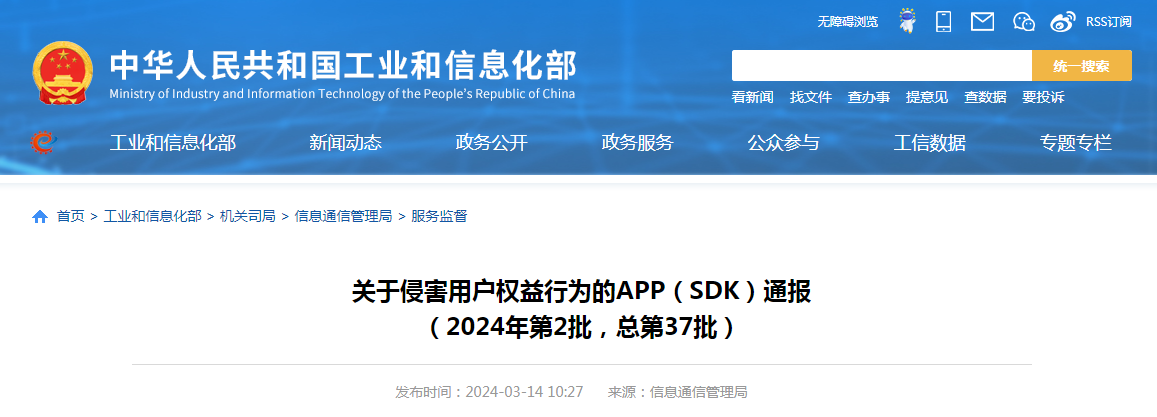Click the 无障碍浏览 link
The height and width of the screenshot is (417, 1157).
pyautogui.click(x=847, y=22)
